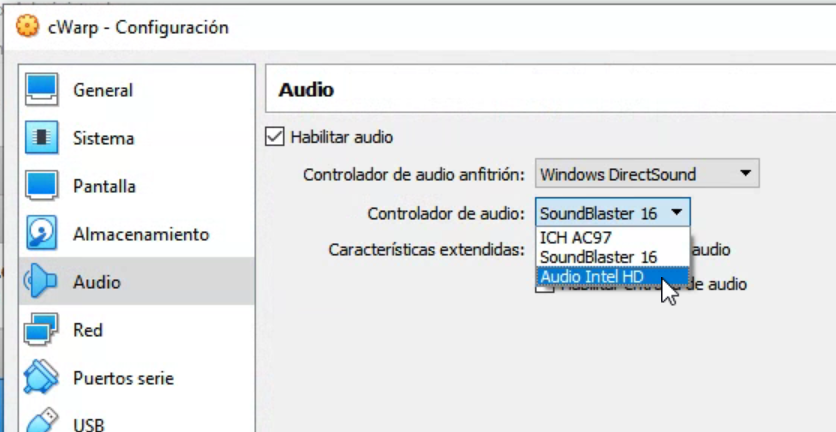The image size is (836, 432).
Task: Select the Sistema chip icon
Action: point(42,138)
